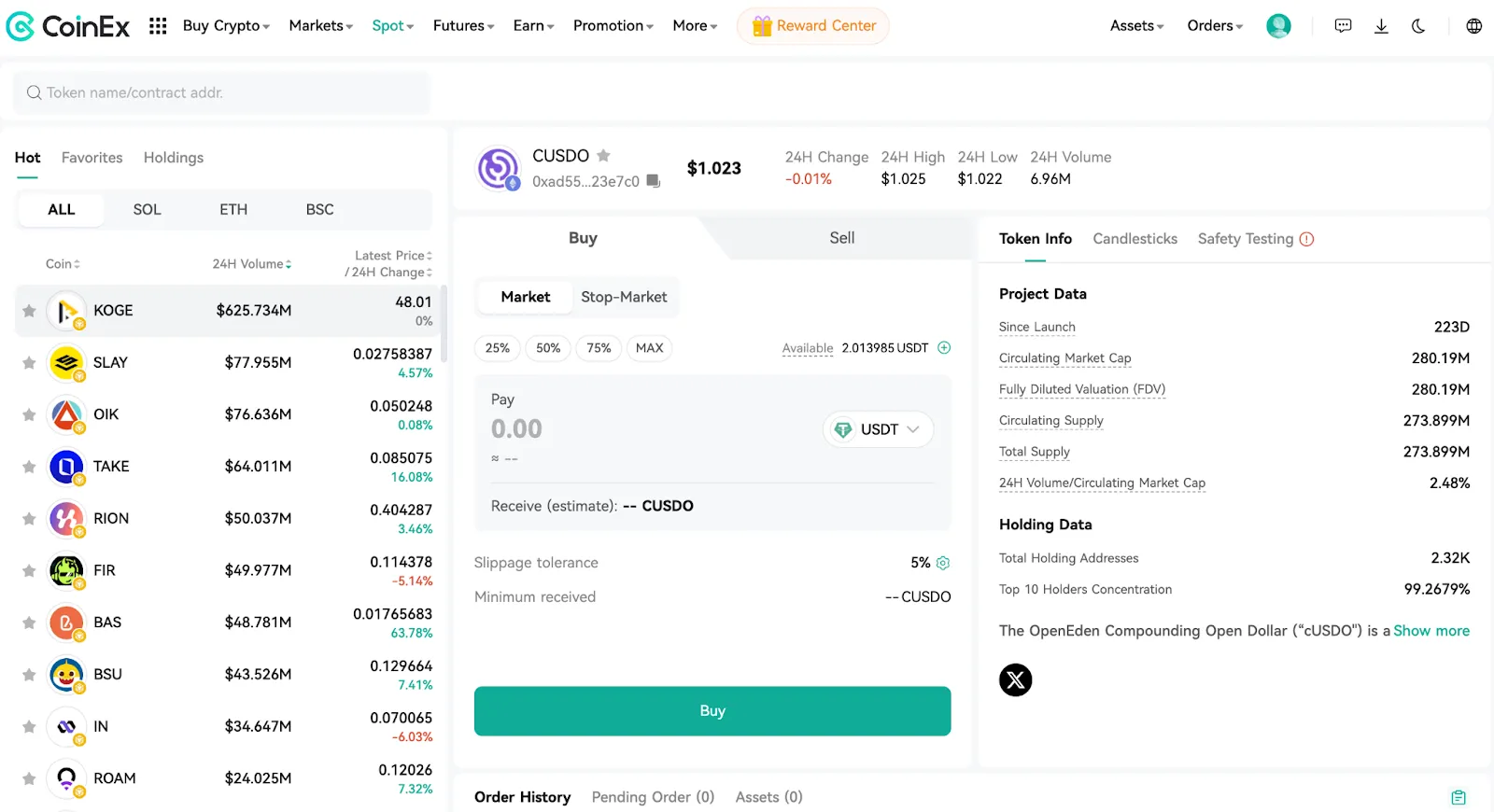Click the BSU coin logo
The image size is (1494, 812).
66,674
